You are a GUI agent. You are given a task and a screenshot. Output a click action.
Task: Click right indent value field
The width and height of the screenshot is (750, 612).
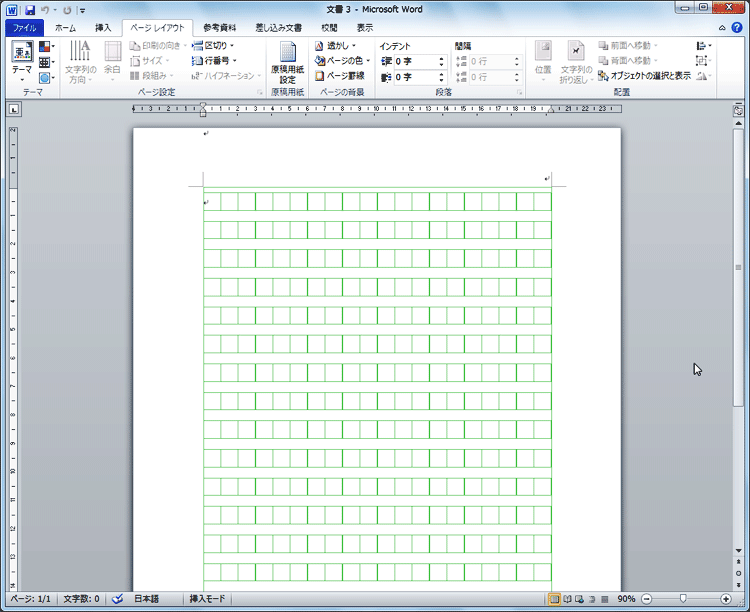coord(415,77)
